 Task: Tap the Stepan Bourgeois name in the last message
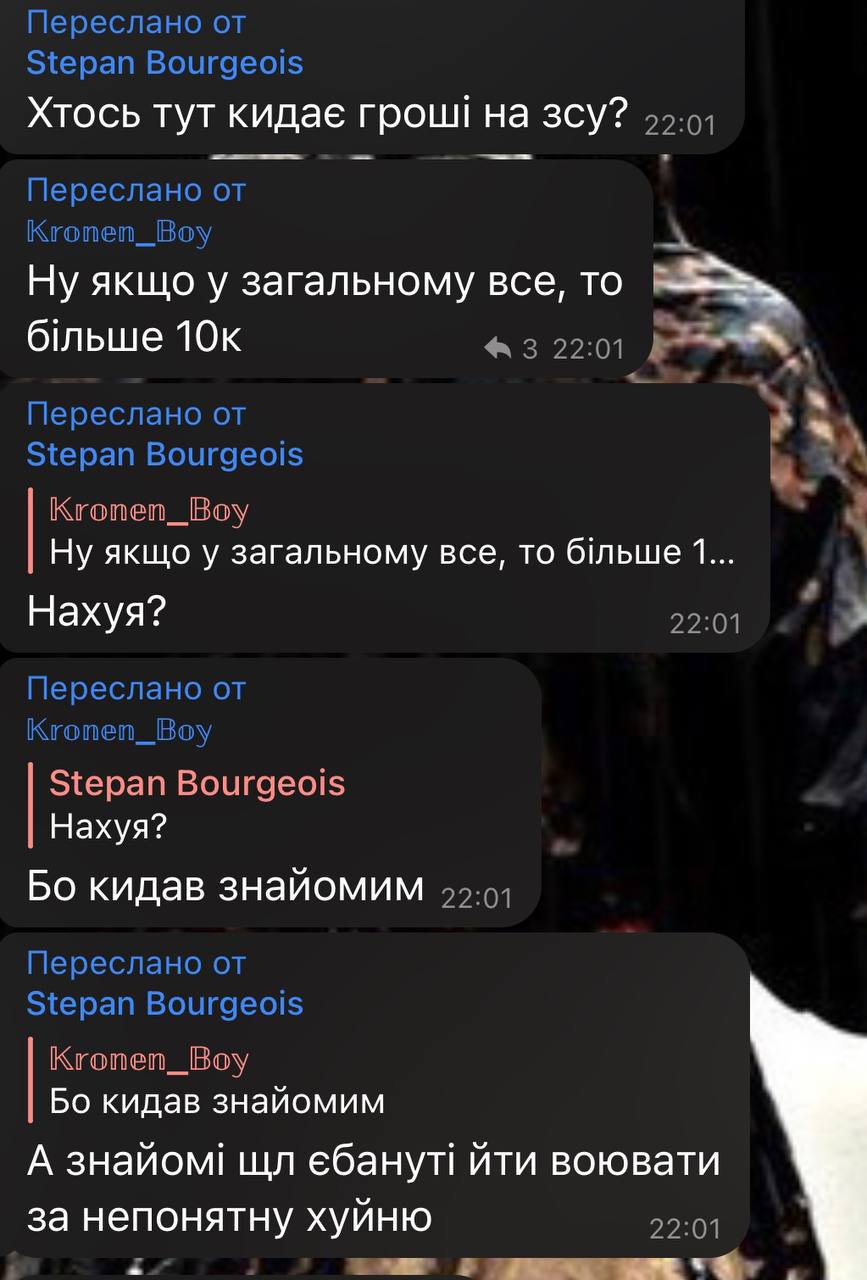165,1004
